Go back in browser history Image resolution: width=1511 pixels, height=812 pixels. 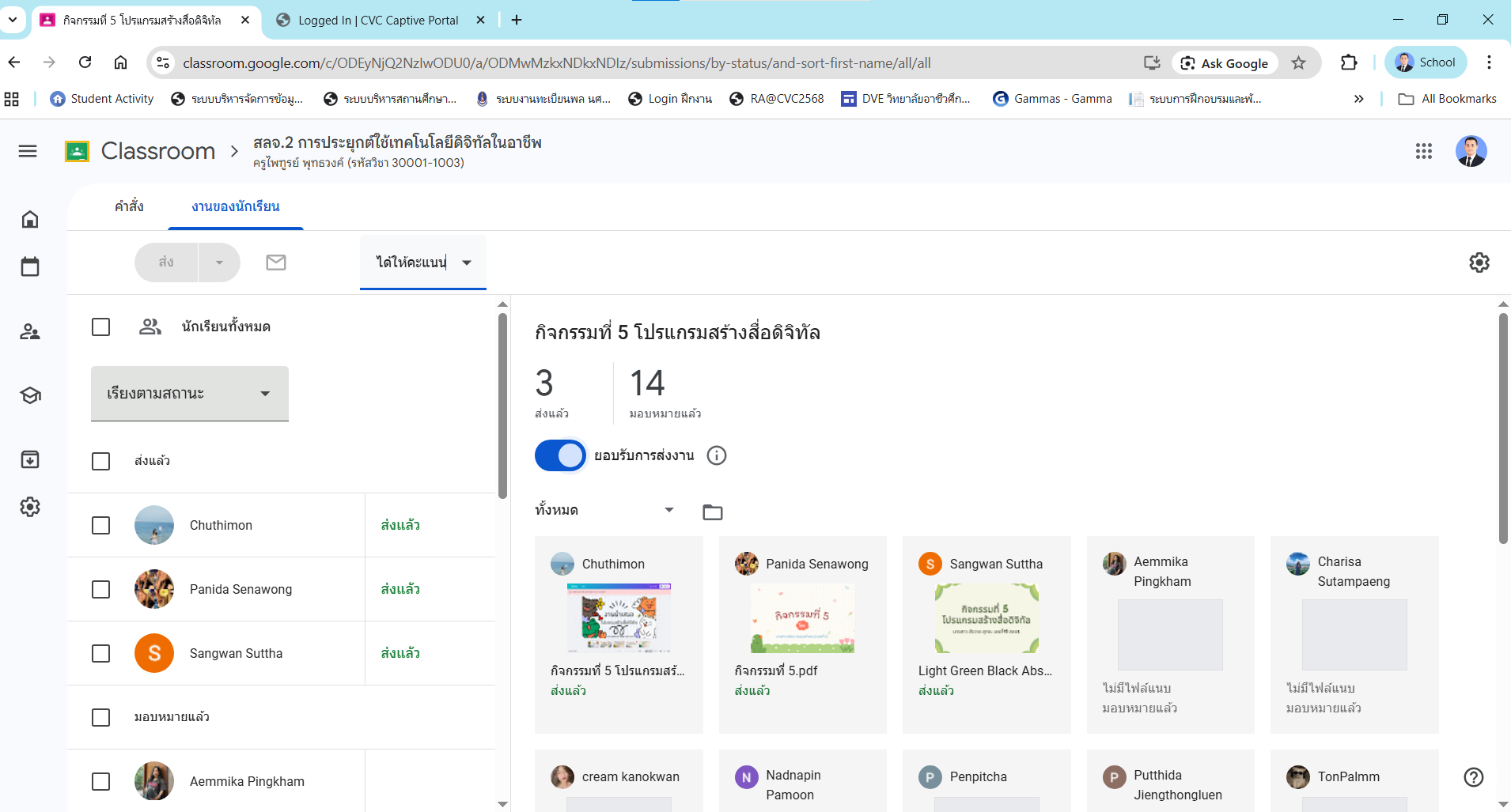point(14,62)
